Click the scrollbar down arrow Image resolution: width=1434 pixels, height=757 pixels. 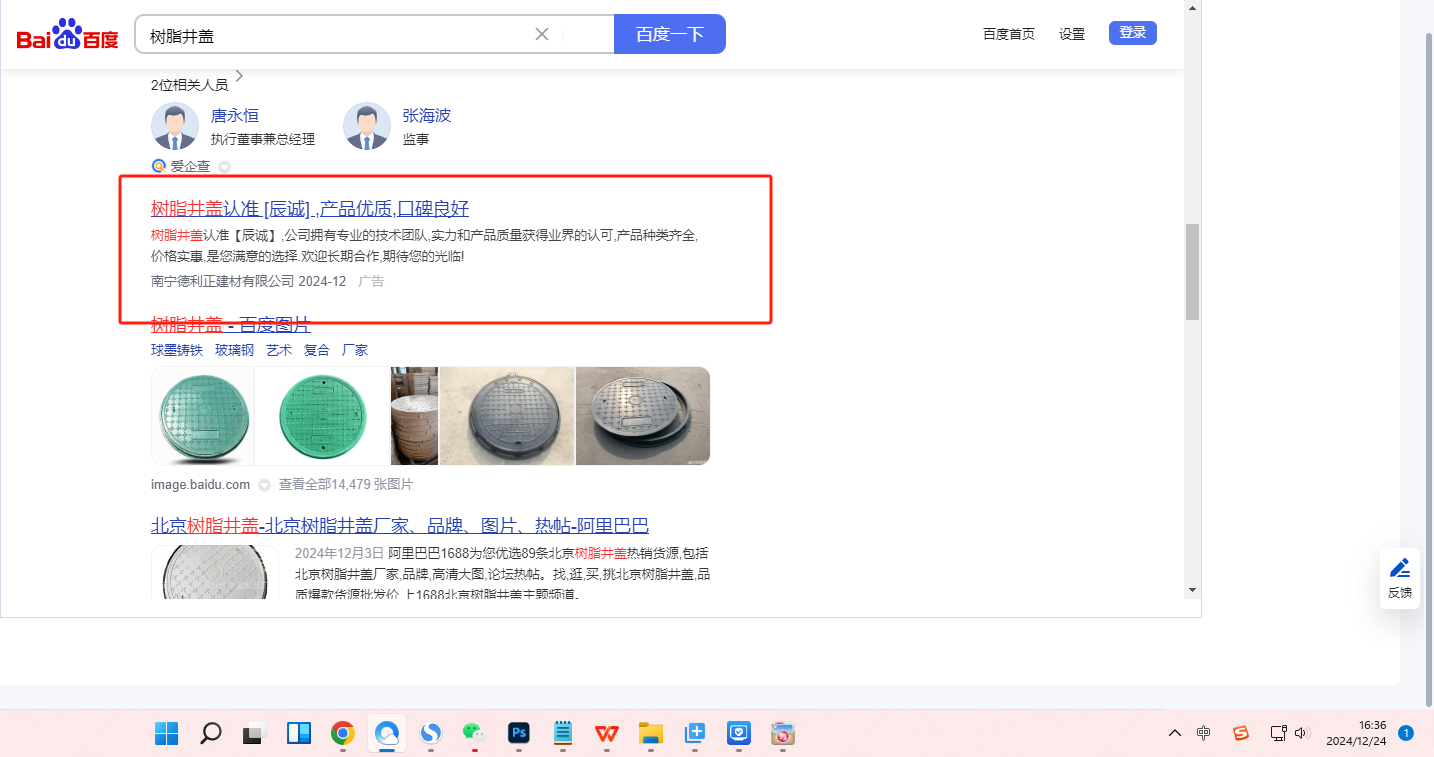coord(1192,590)
